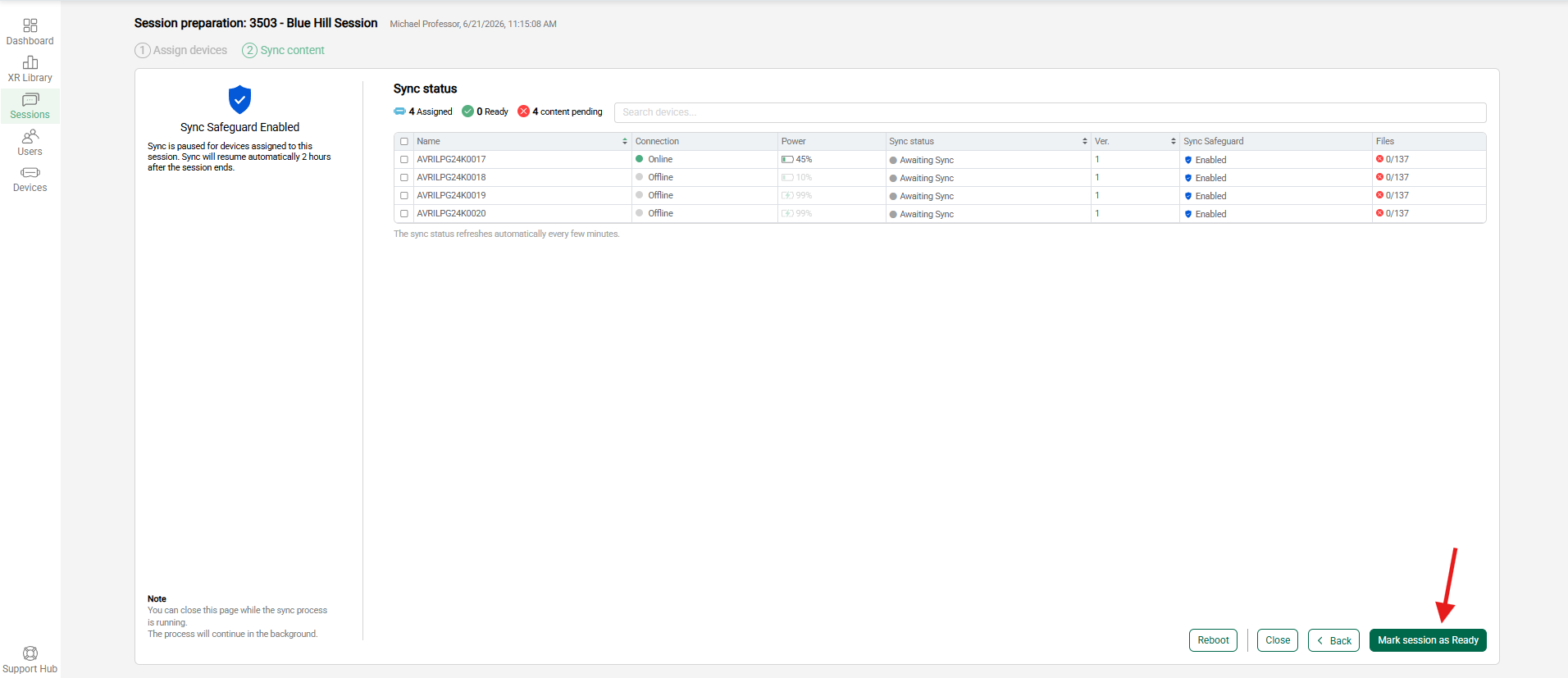Click the Back button
1568x678 pixels.
1333,640
